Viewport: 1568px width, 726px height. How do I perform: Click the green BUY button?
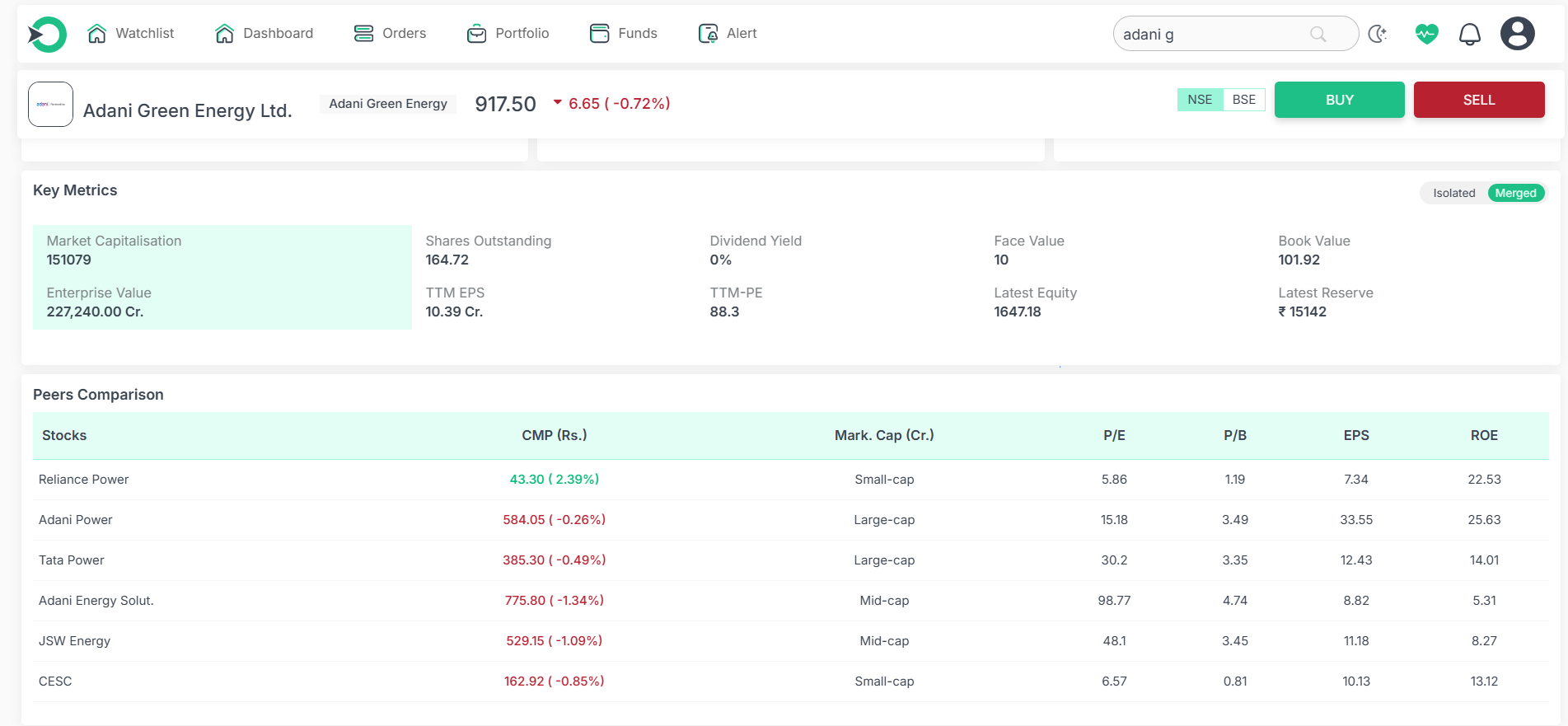[x=1339, y=100]
